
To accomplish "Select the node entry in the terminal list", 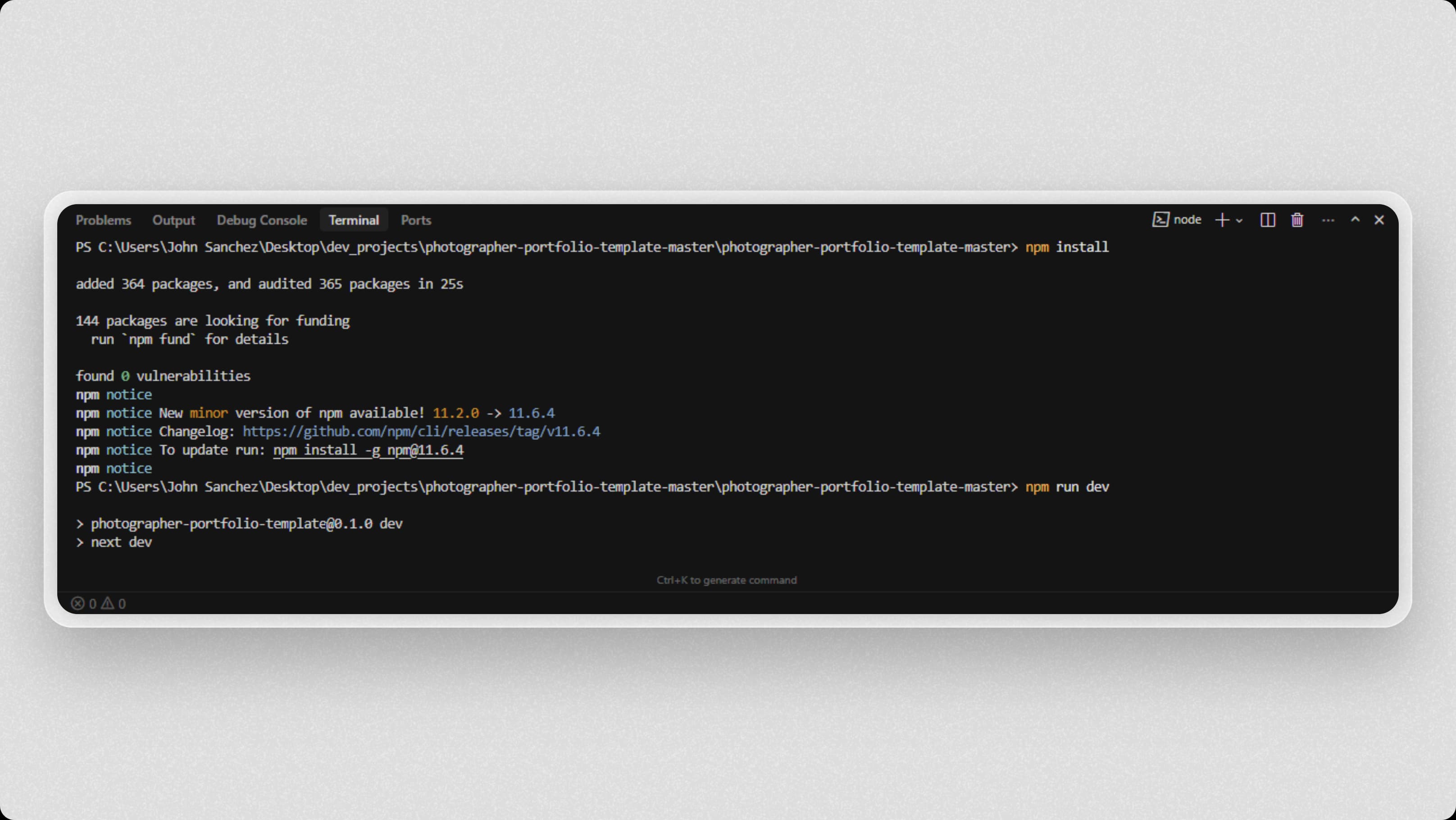I will tap(1188, 220).
